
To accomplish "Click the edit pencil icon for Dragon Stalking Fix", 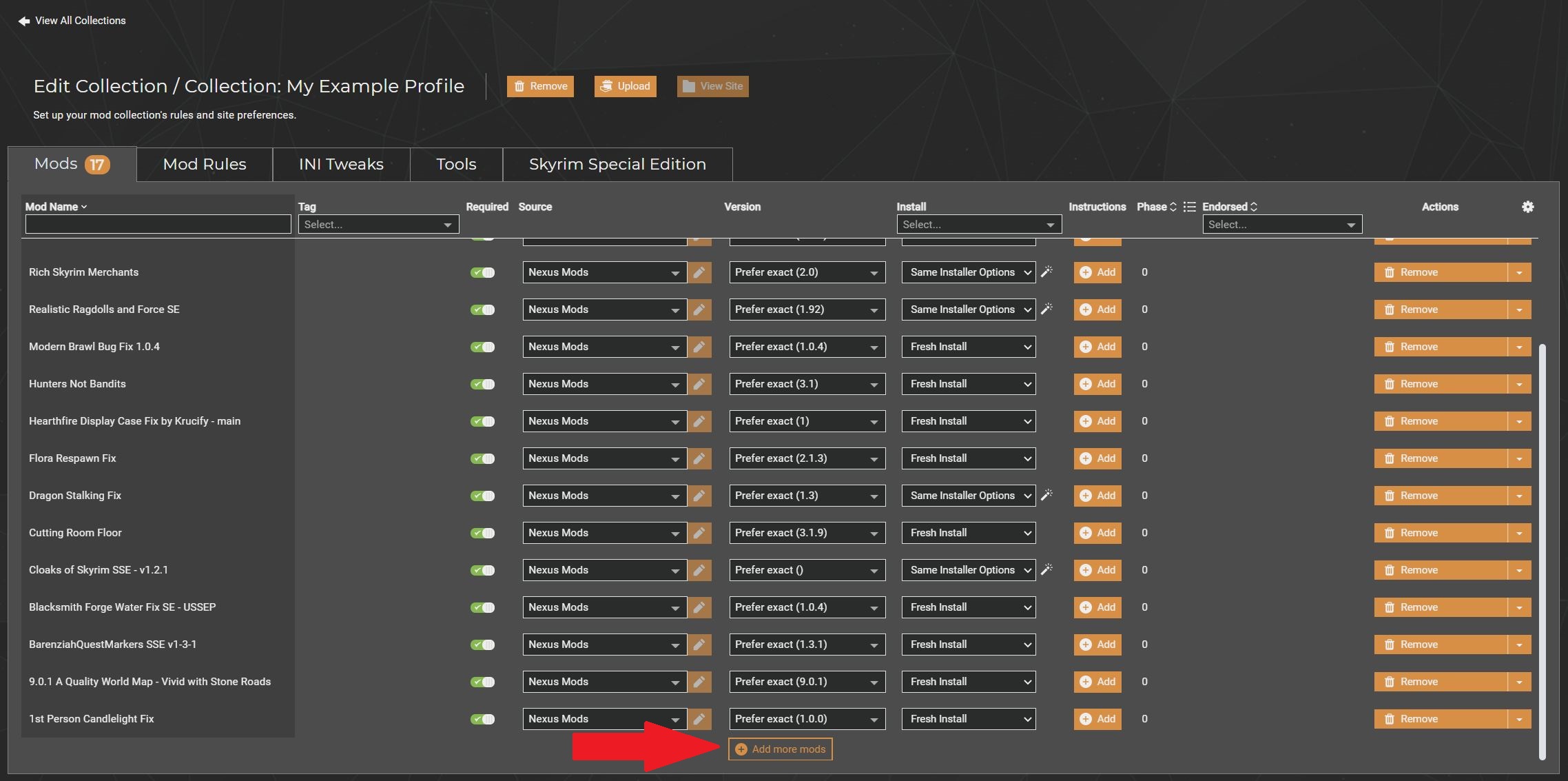I will coord(700,495).
